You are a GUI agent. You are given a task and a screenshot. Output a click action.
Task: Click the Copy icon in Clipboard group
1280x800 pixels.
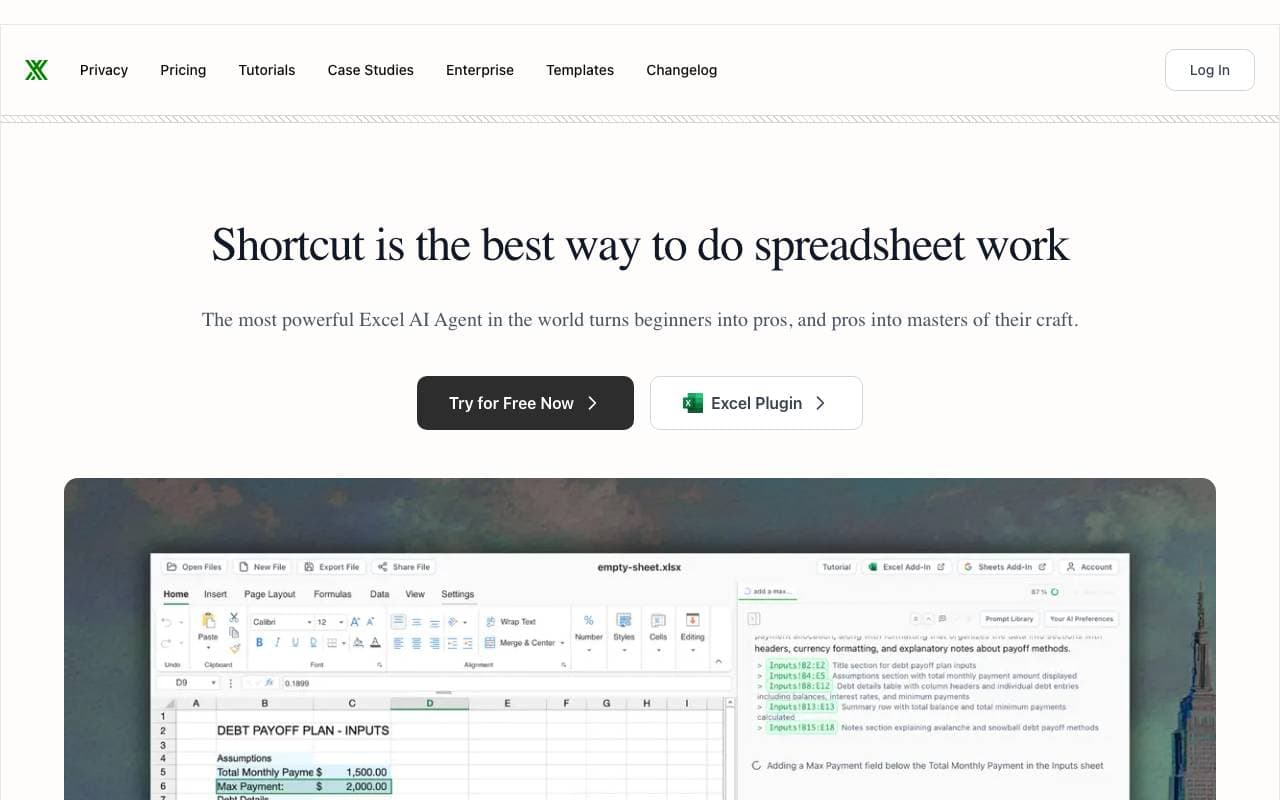234,632
